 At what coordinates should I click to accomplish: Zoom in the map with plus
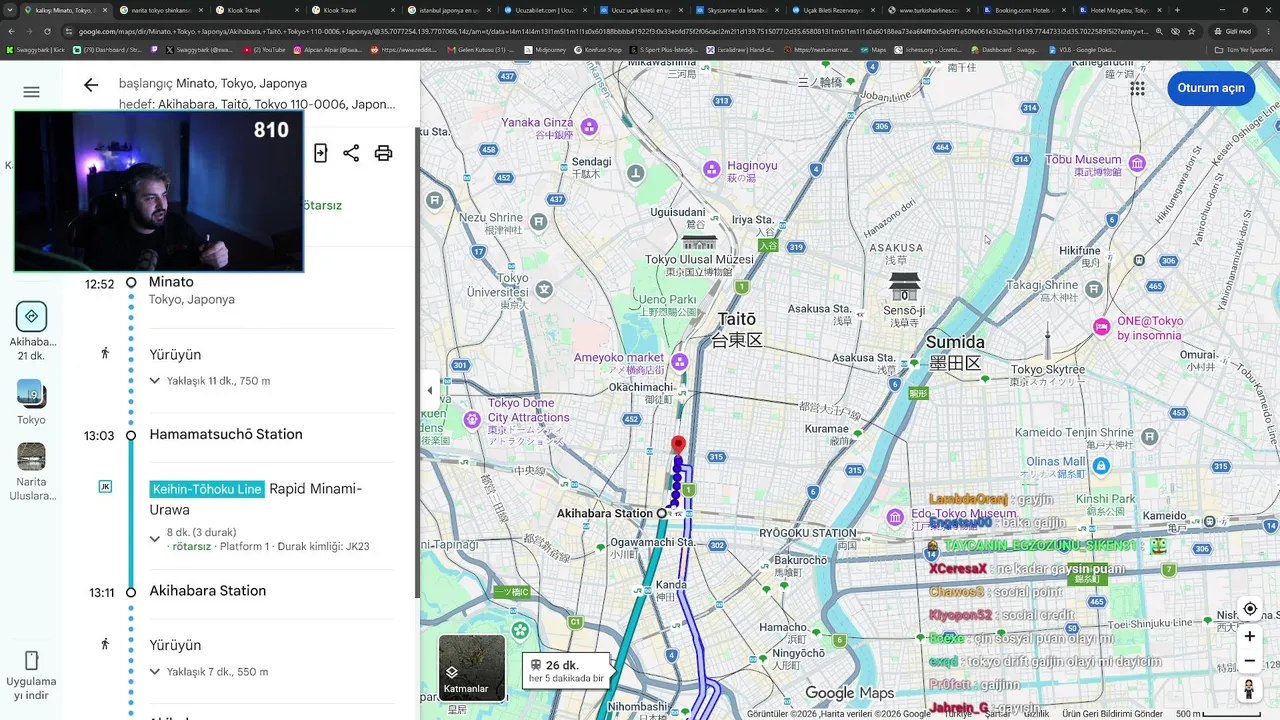point(1249,636)
